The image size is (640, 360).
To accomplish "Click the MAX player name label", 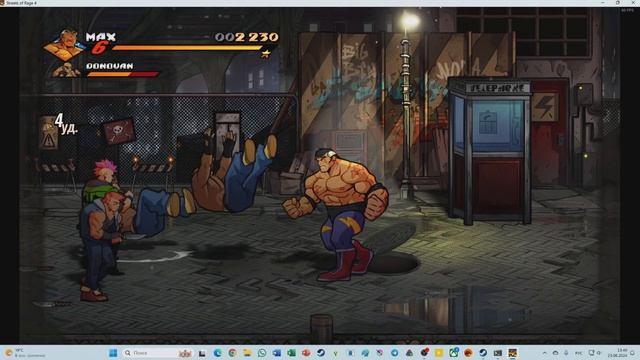I will (x=101, y=37).
